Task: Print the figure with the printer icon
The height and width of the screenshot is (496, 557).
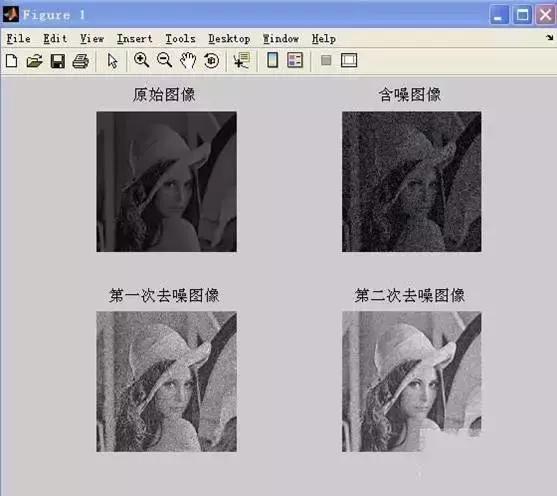Action: (81, 61)
